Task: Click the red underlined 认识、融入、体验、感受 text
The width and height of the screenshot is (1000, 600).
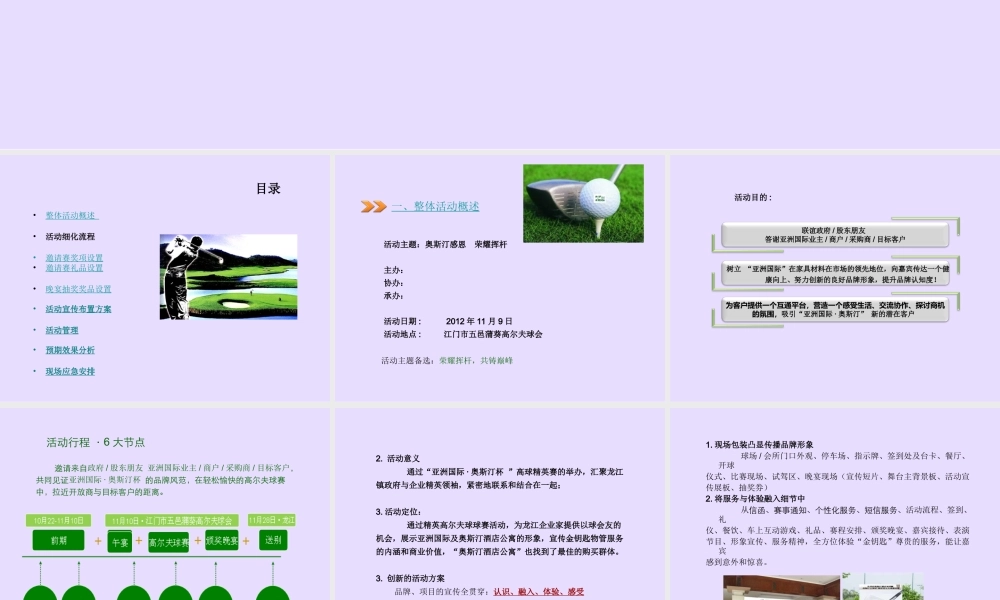Action: 539,592
